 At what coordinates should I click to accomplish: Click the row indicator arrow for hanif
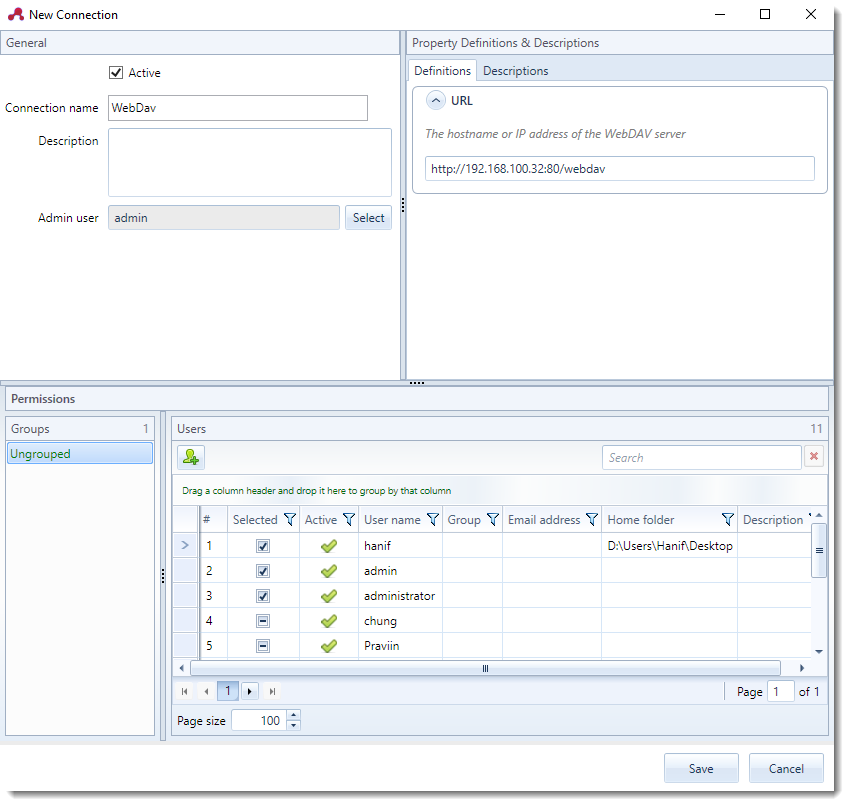click(185, 545)
